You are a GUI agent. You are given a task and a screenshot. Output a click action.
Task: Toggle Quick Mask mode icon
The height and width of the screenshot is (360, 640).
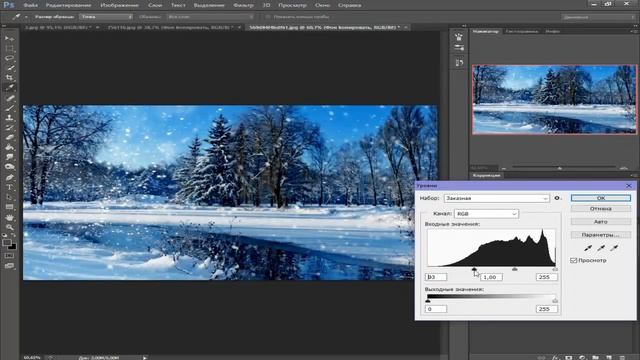9,256
